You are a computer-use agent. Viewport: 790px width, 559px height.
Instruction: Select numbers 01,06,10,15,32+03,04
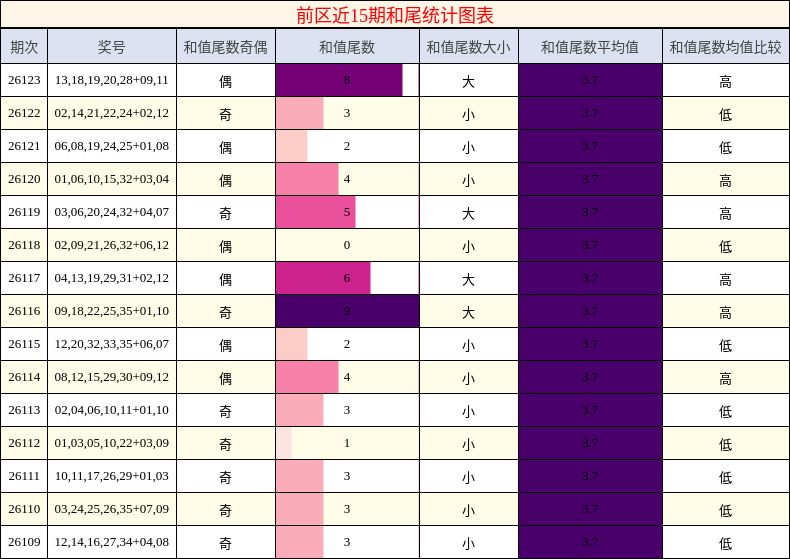point(112,179)
